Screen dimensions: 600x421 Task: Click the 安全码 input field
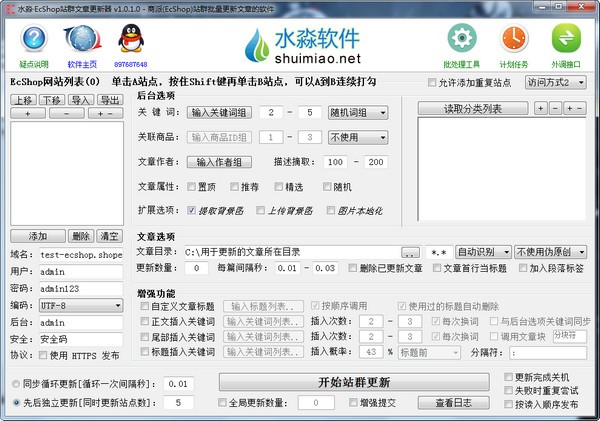coord(81,339)
